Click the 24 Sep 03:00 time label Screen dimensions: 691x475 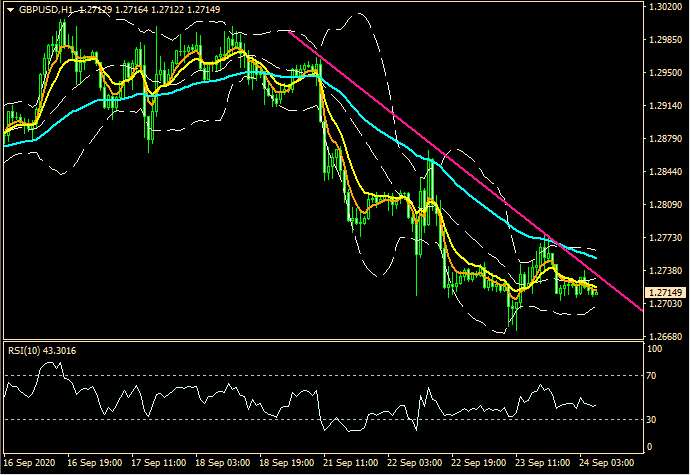click(x=607, y=464)
